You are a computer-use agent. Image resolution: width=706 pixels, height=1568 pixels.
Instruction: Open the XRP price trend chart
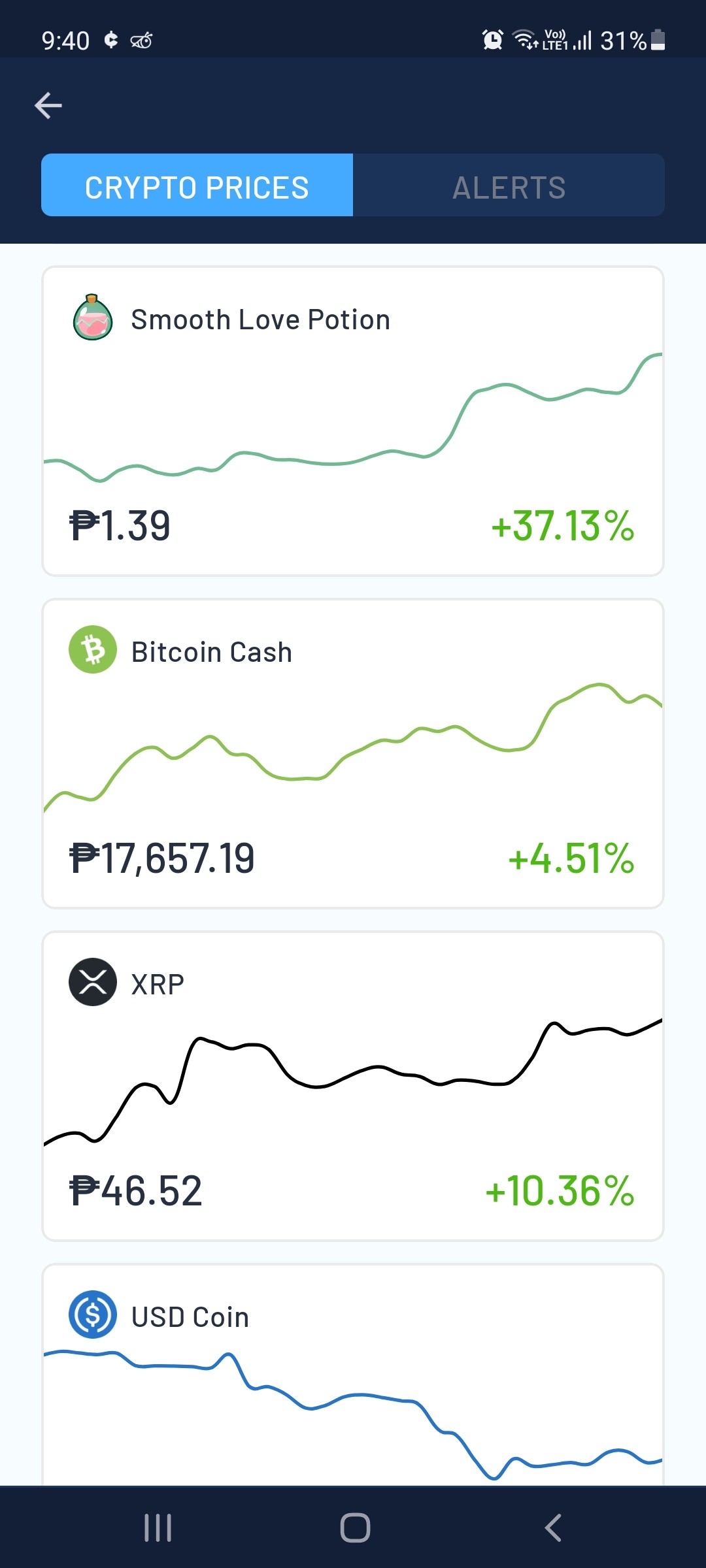pos(353,1083)
